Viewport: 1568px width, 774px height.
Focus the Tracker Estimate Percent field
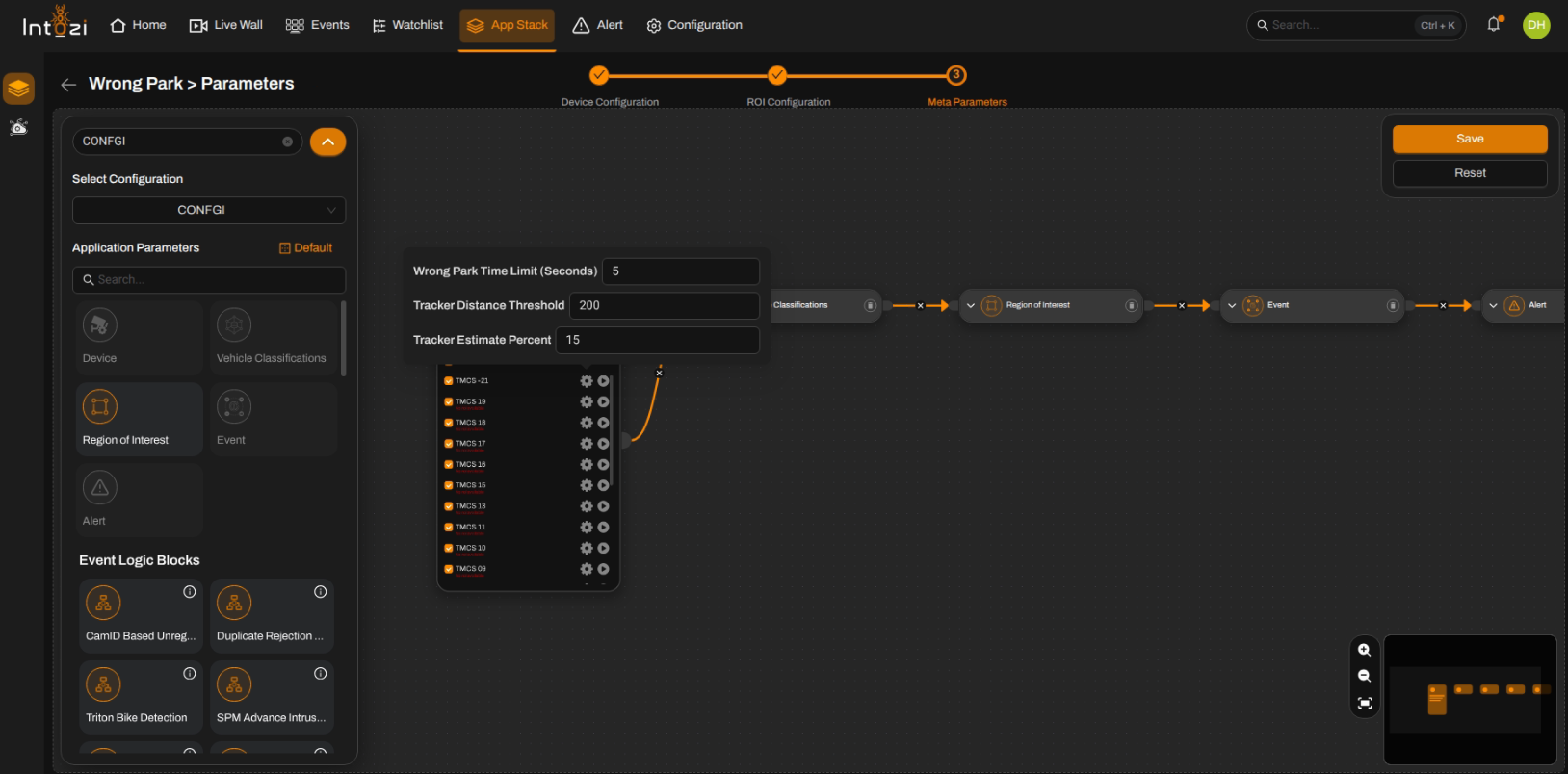[658, 340]
